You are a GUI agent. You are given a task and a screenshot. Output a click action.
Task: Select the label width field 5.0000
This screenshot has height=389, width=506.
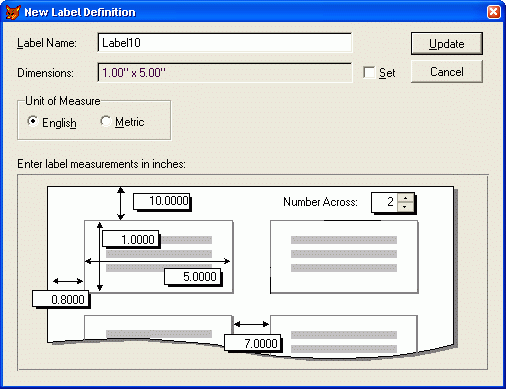(193, 277)
